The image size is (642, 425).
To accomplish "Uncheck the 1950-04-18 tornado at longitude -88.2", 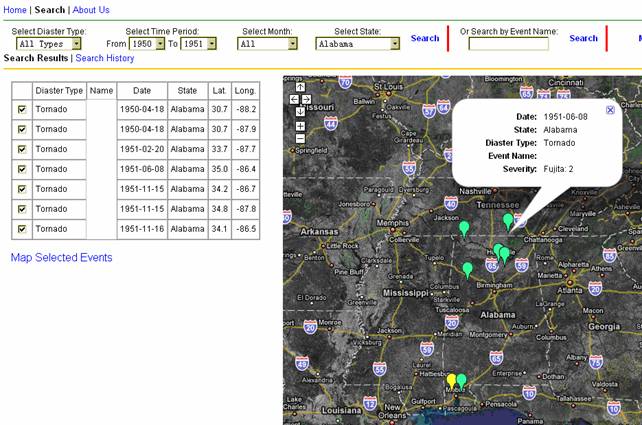I will [x=22, y=109].
